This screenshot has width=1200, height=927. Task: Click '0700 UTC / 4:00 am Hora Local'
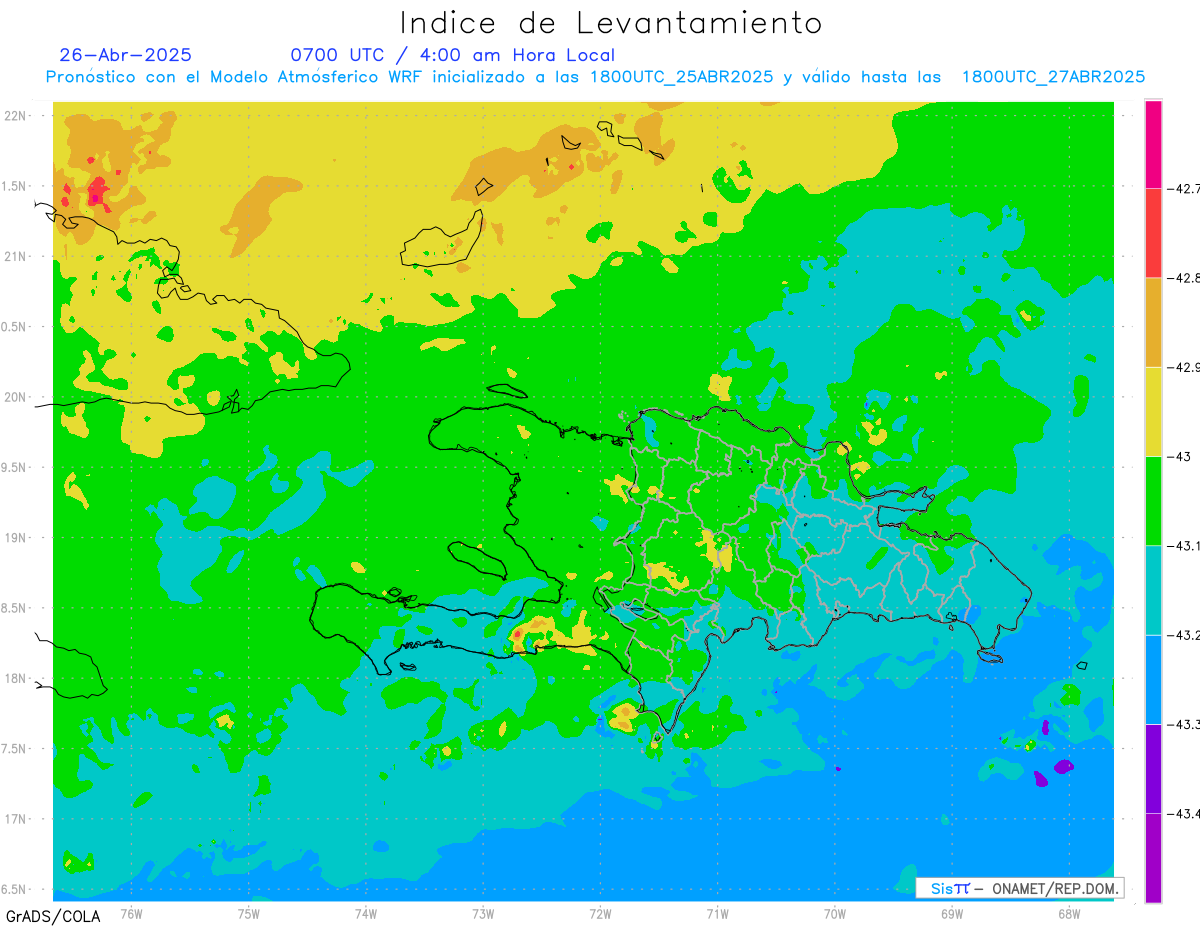point(453,55)
